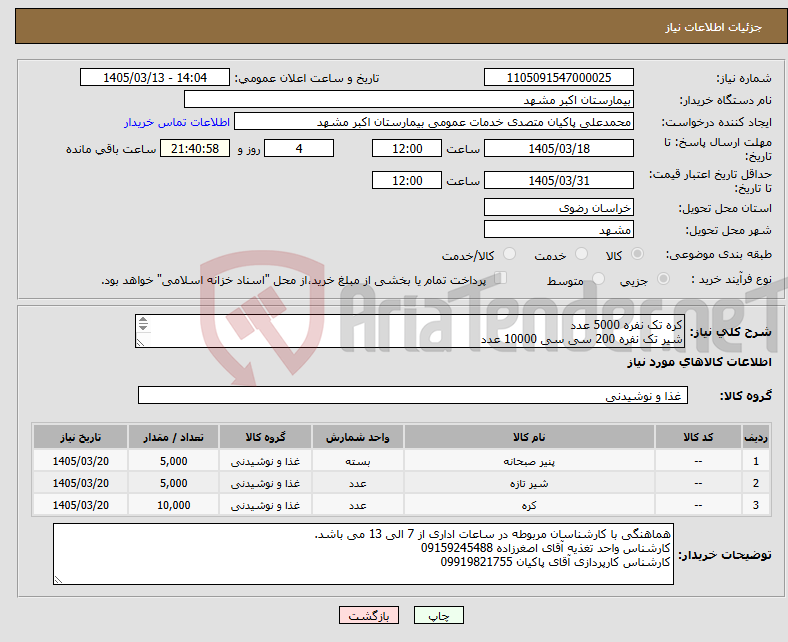Click the نام دستگاه خریدار field
Image resolution: width=788 pixels, height=642 pixels.
pyautogui.click(x=409, y=100)
